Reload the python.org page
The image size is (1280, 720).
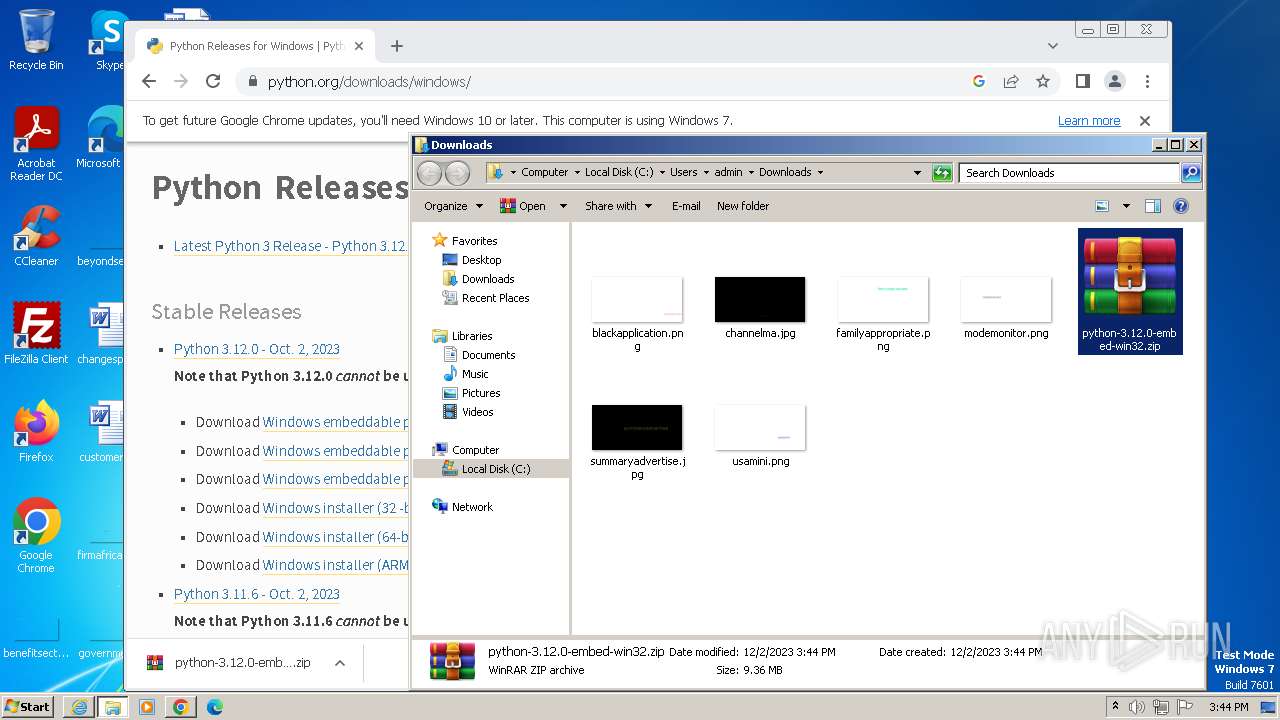coord(213,82)
